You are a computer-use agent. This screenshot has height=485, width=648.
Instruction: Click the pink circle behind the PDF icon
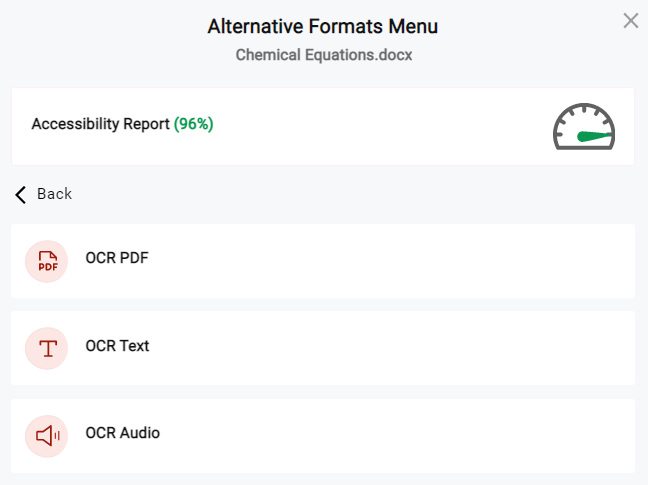[46, 262]
